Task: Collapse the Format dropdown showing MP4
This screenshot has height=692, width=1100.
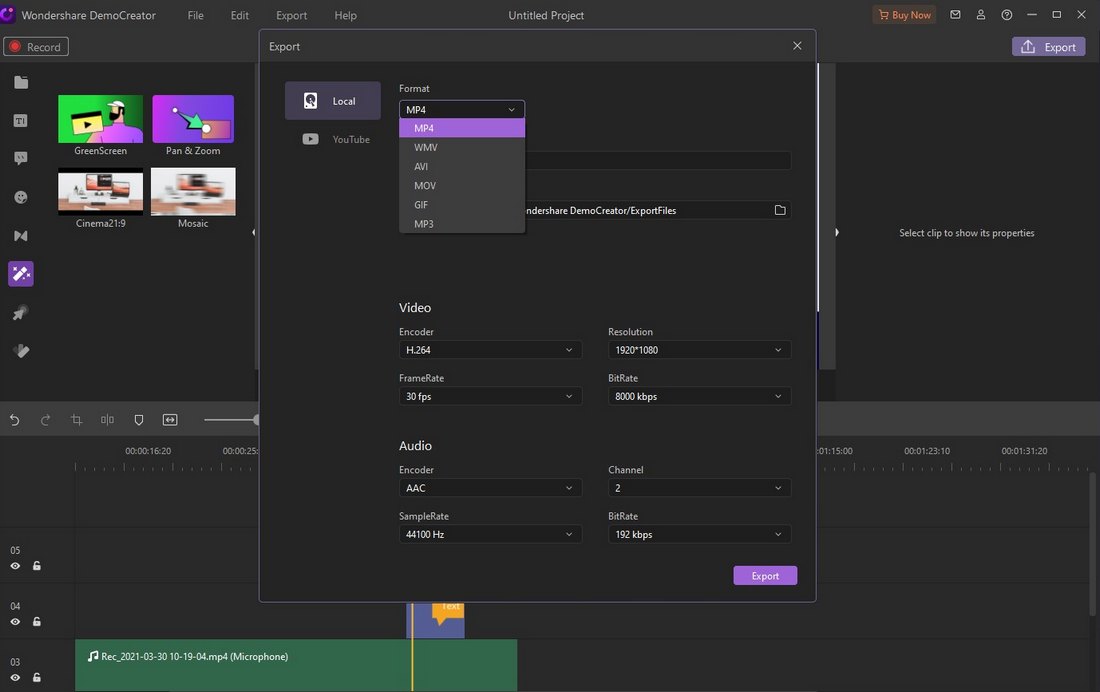Action: 462,109
